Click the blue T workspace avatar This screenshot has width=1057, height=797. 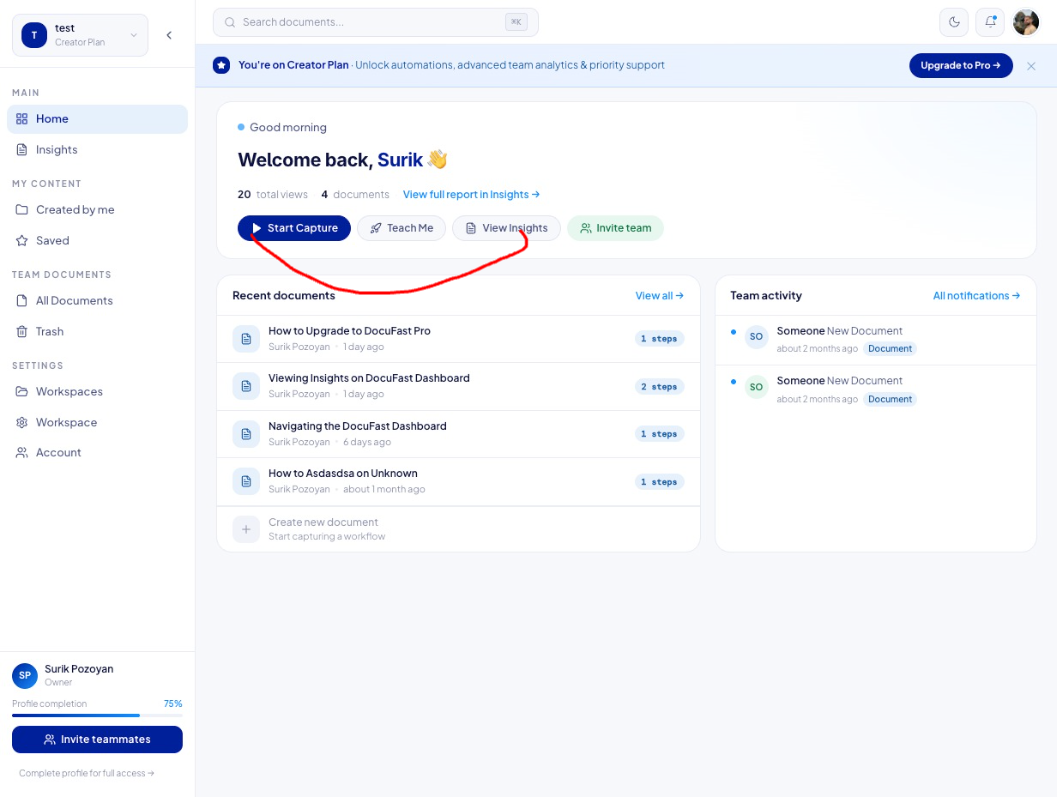tap(34, 35)
